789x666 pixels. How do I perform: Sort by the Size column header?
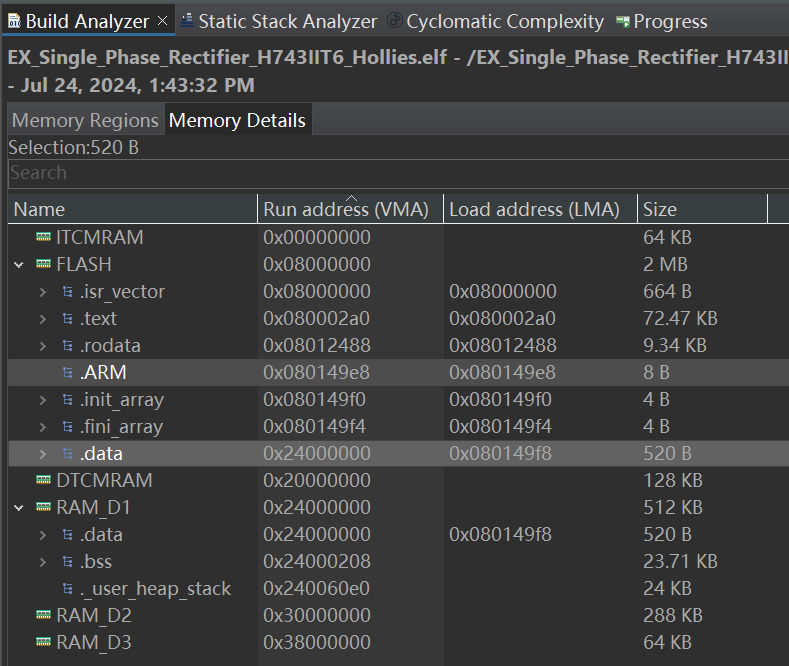660,209
